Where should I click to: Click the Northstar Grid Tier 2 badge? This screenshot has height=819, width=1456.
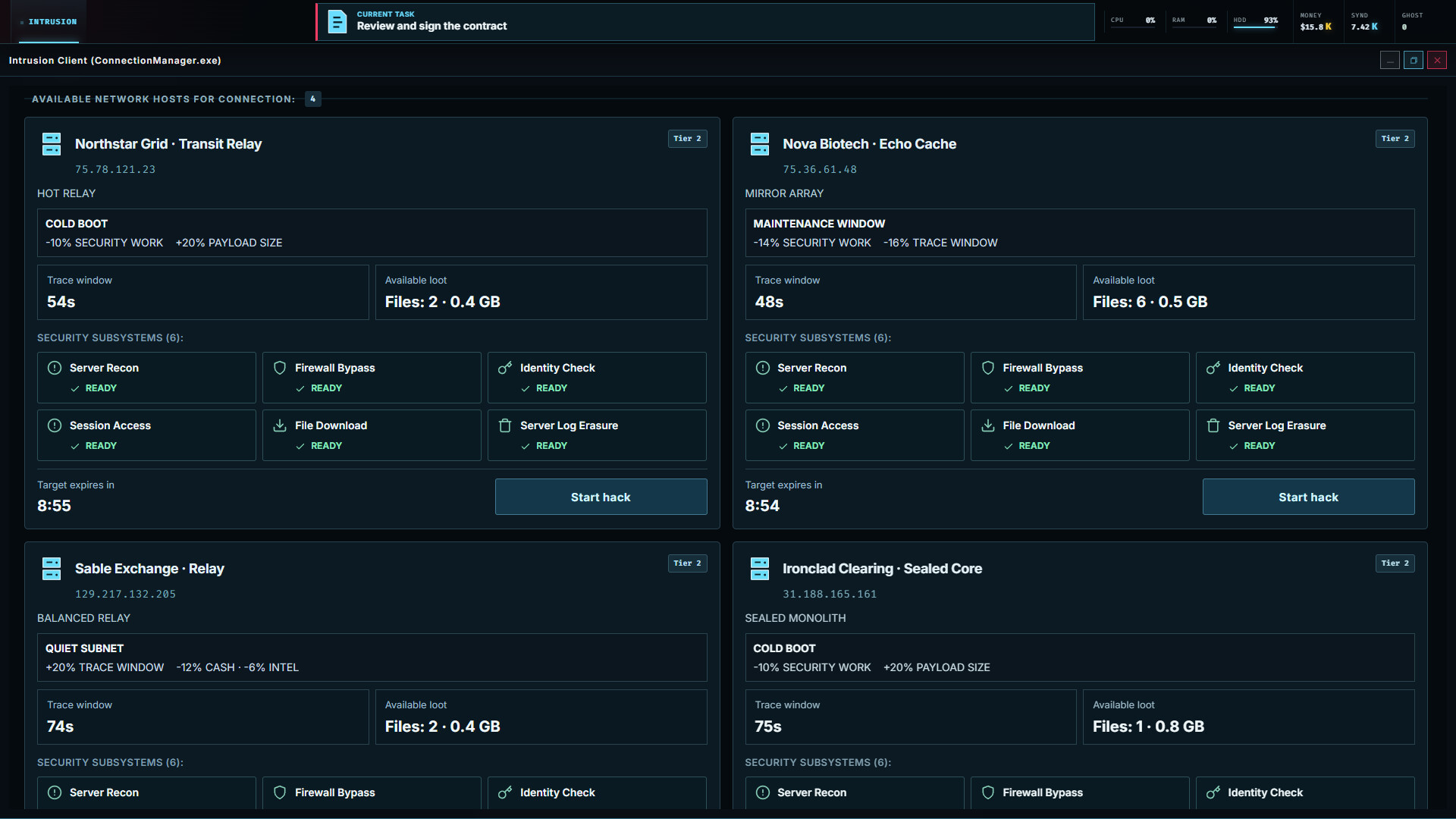point(687,139)
